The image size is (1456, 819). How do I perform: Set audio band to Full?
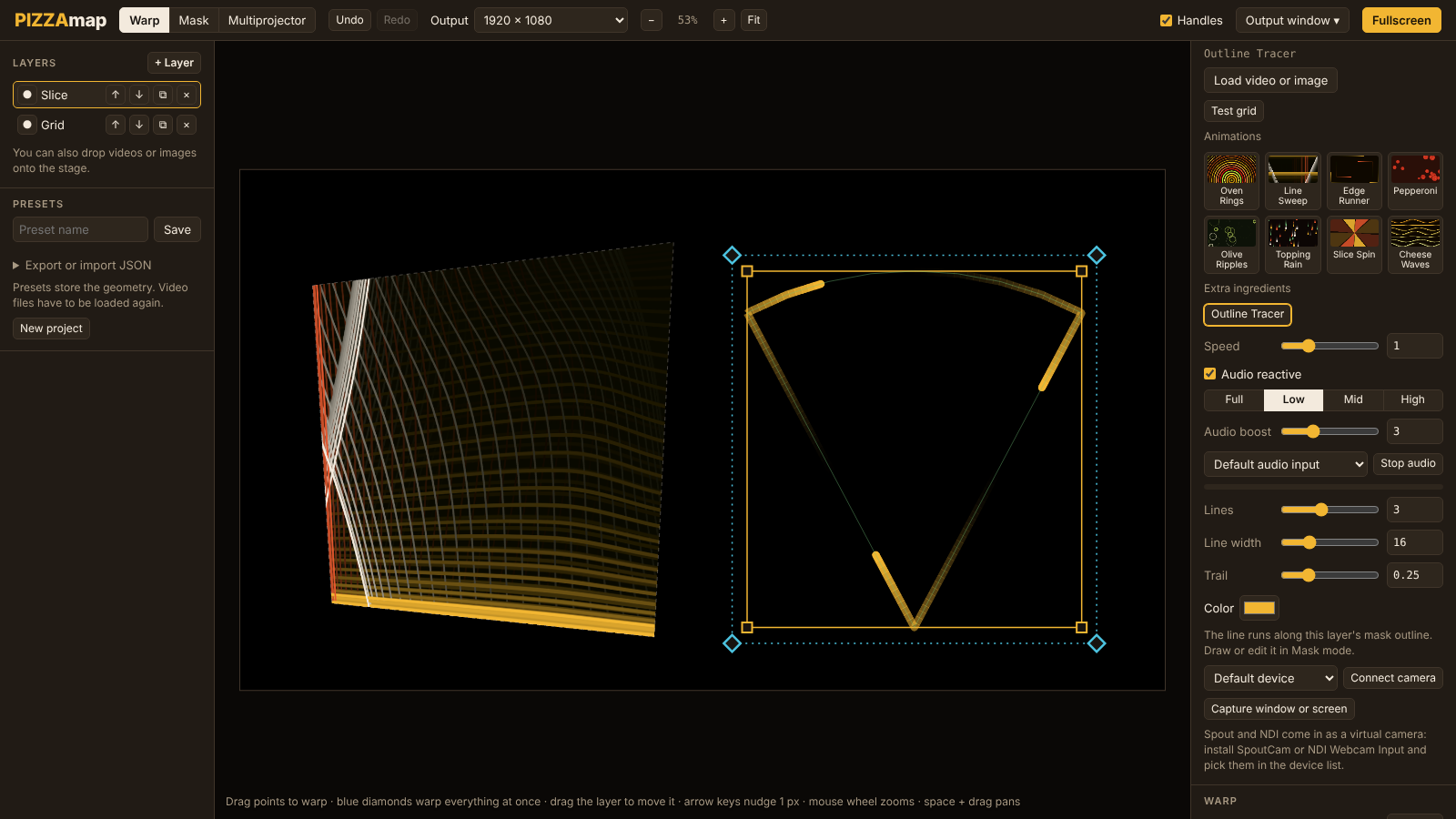[1234, 399]
